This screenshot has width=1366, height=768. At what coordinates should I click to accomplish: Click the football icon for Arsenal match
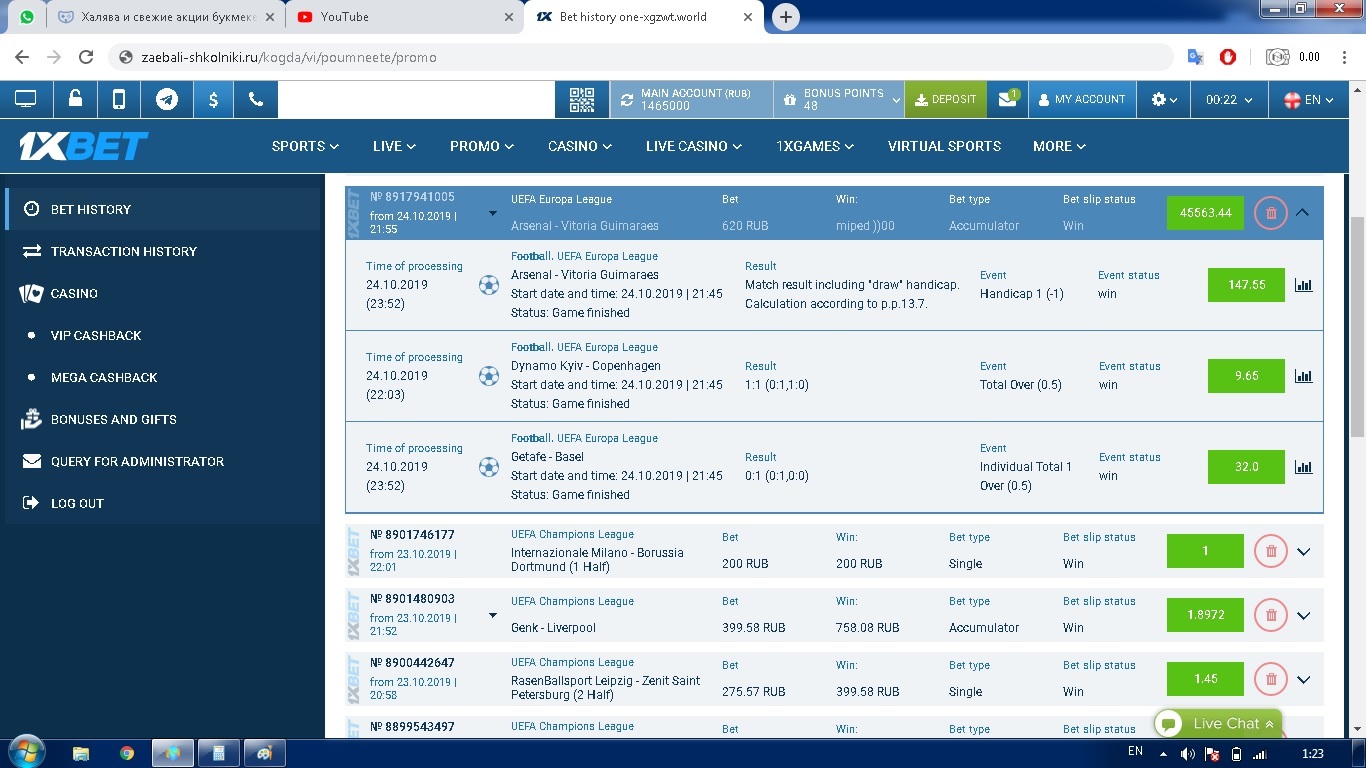click(x=488, y=285)
